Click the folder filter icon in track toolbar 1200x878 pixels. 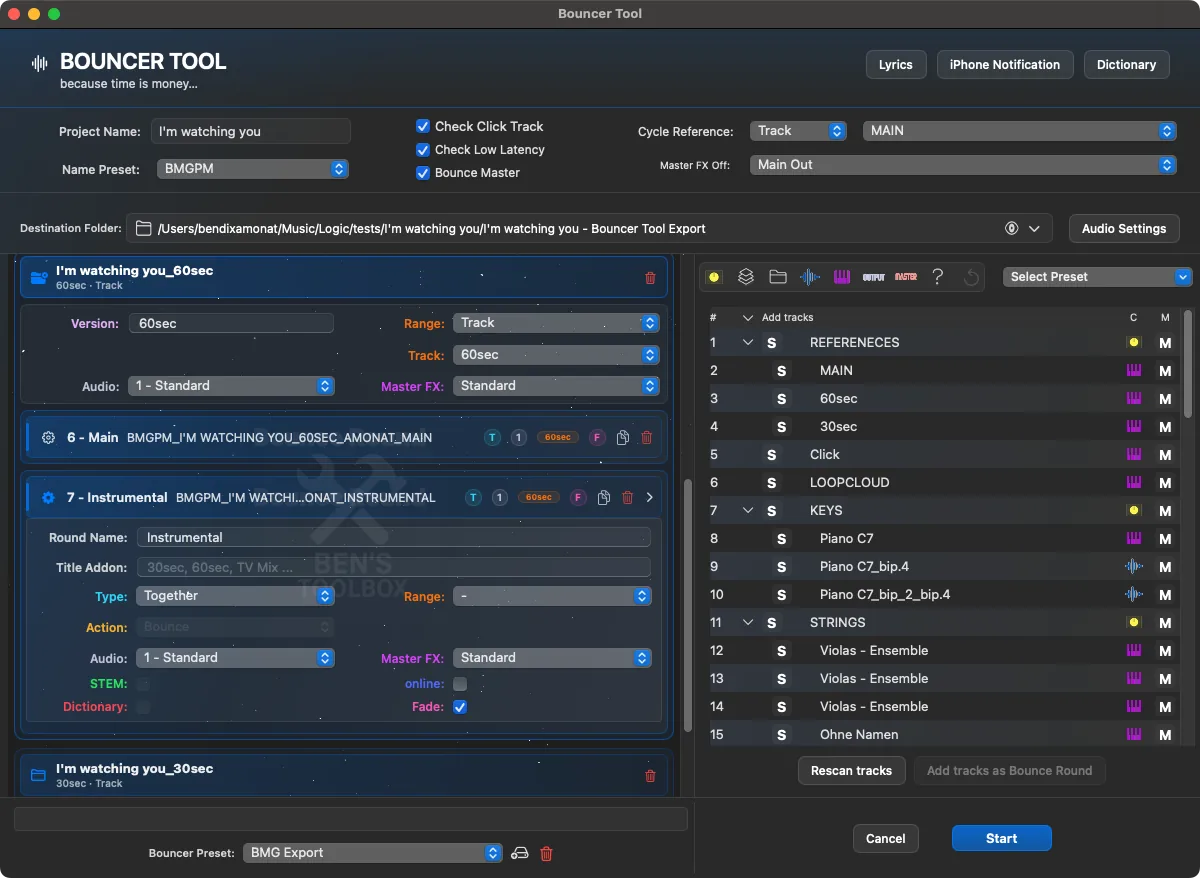(x=777, y=277)
